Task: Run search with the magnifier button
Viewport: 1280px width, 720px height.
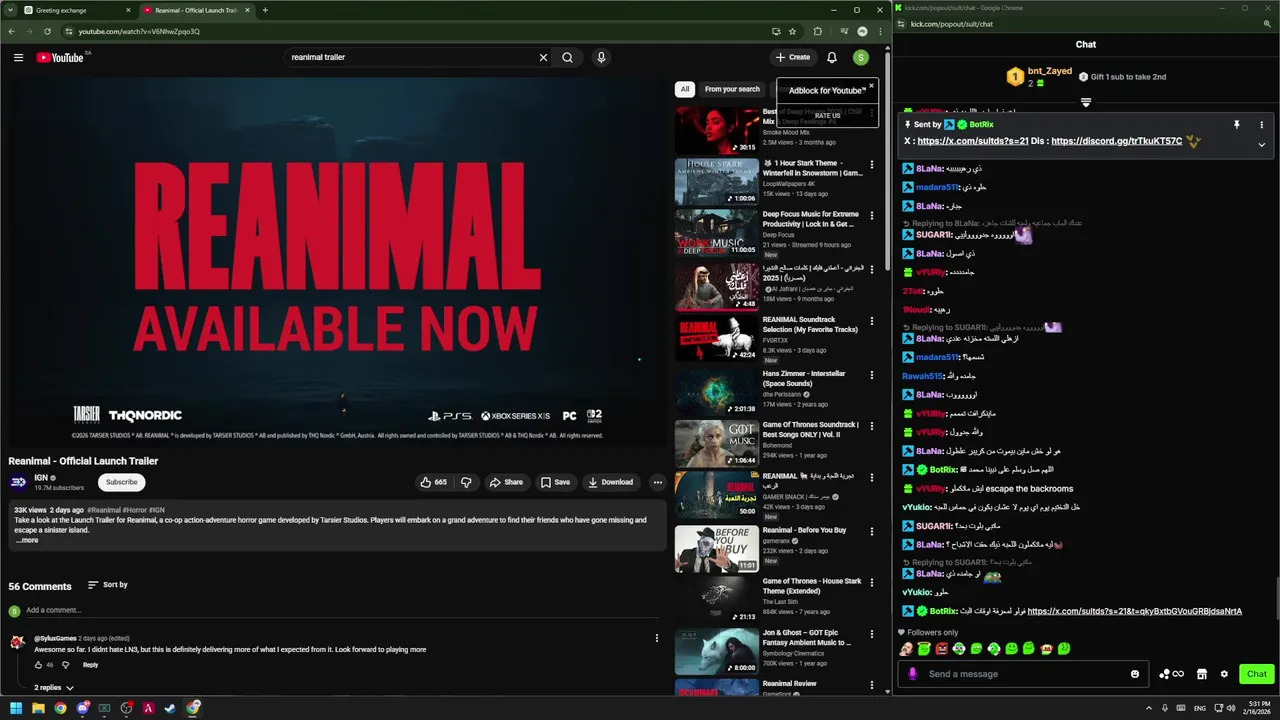Action: (x=567, y=57)
